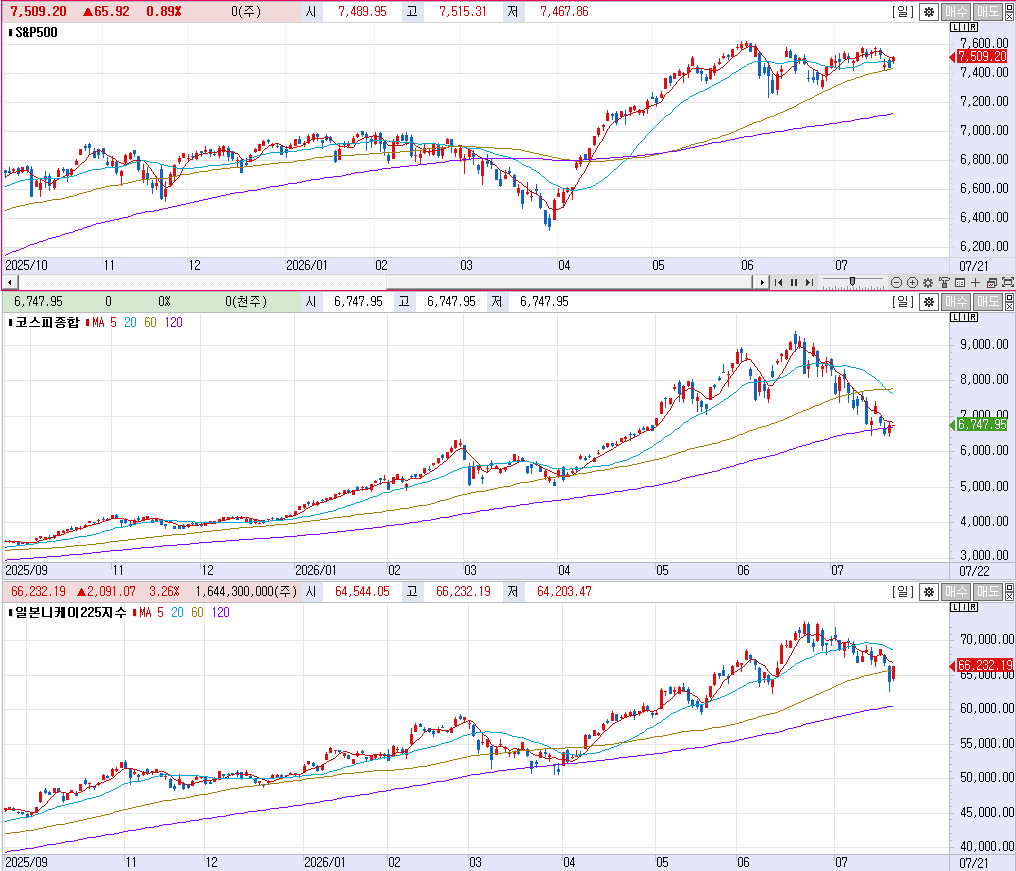
Task: Select the 코스피종합 chart title label
Action: click(x=47, y=322)
